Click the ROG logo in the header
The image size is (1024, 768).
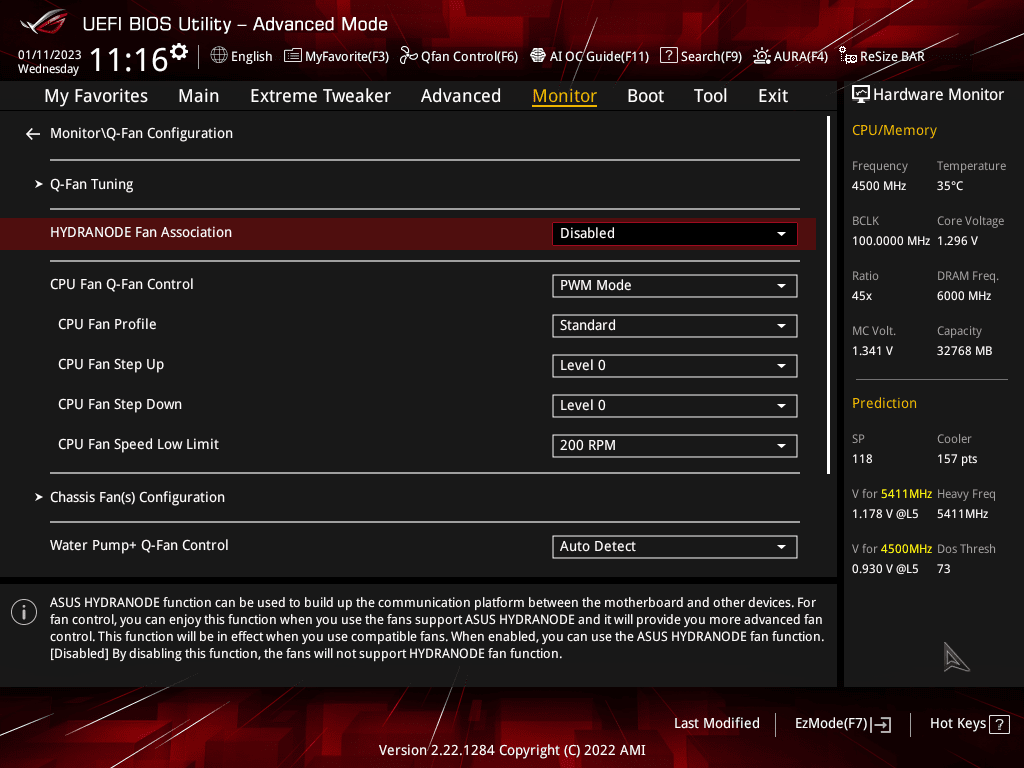pos(44,22)
